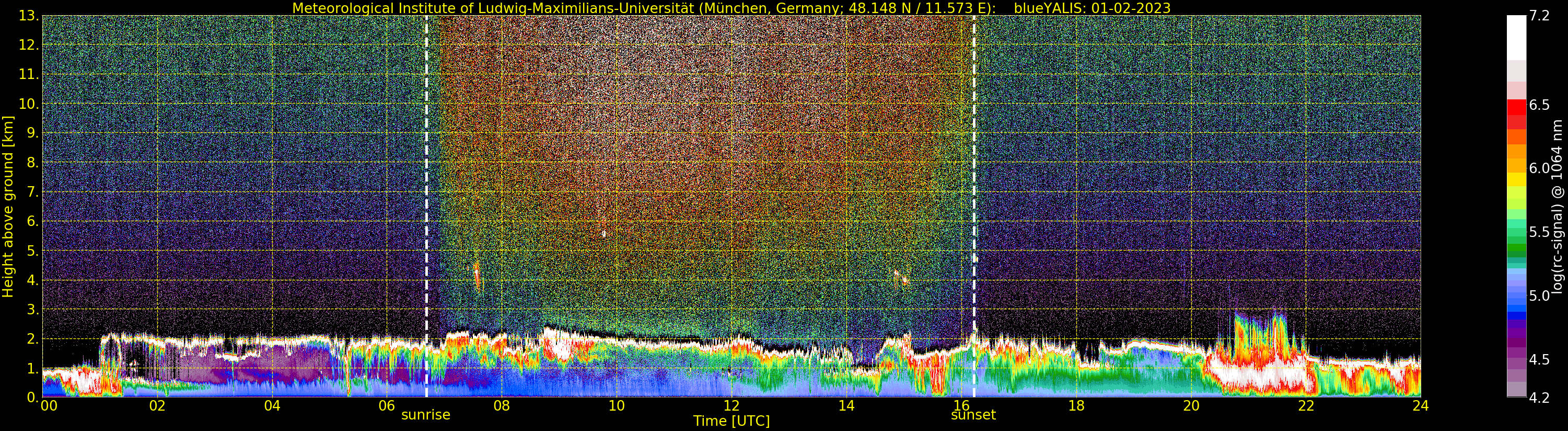Click the '24' time axis tick label
The height and width of the screenshot is (431, 1568).
coord(1421,405)
